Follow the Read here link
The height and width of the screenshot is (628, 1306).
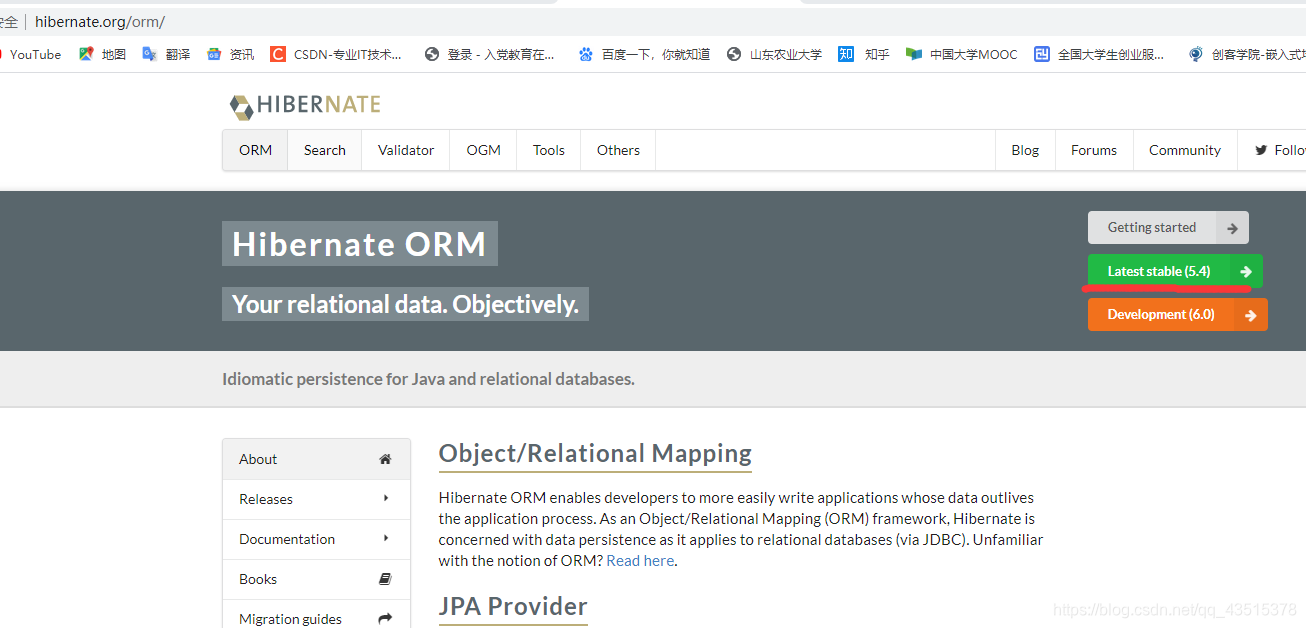640,560
